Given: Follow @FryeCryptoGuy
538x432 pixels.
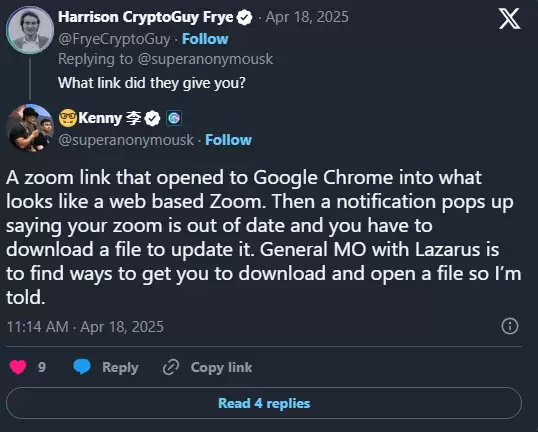Looking at the screenshot, I should click(x=205, y=39).
